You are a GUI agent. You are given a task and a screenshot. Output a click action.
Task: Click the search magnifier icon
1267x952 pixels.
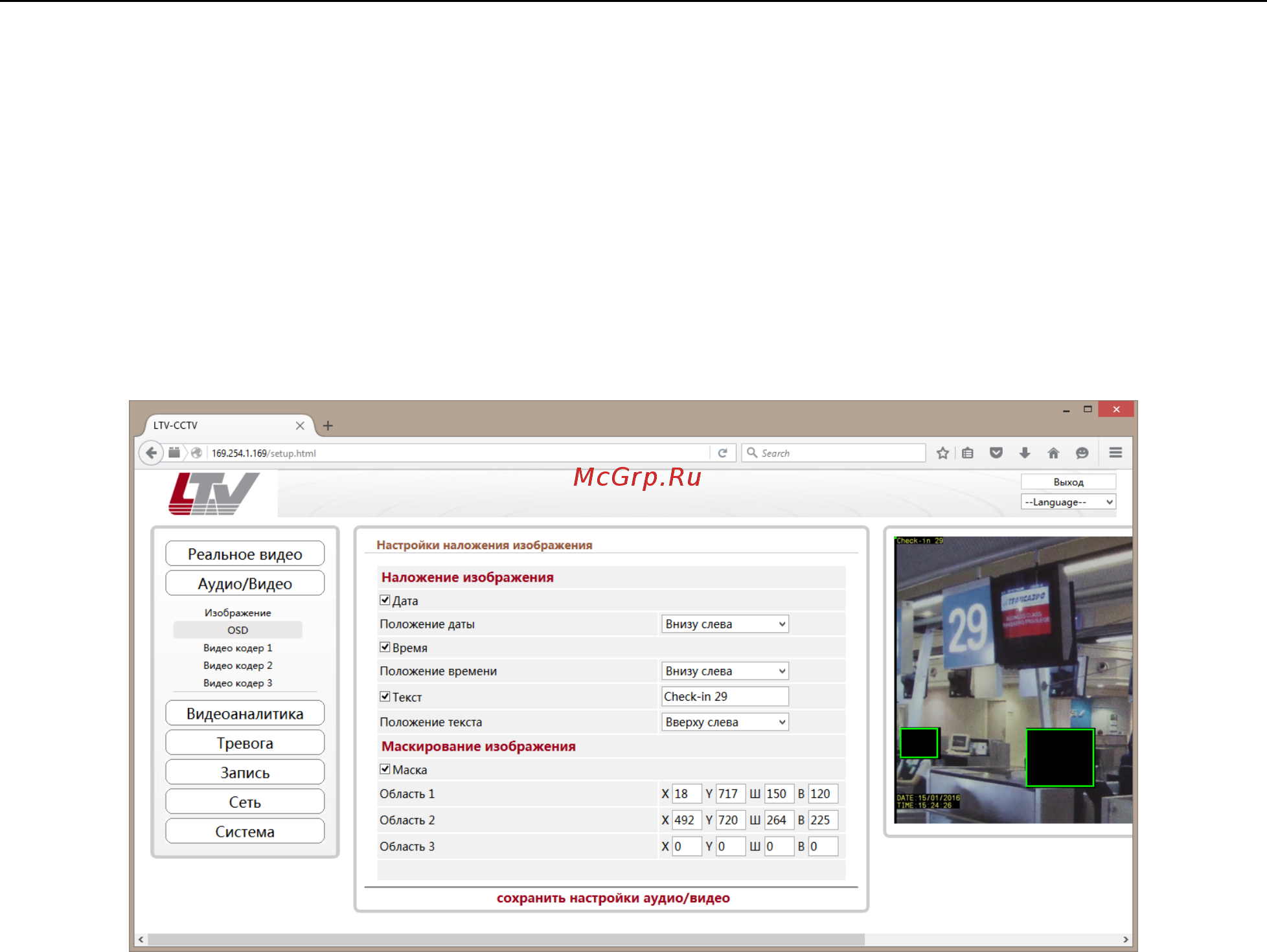pos(752,453)
